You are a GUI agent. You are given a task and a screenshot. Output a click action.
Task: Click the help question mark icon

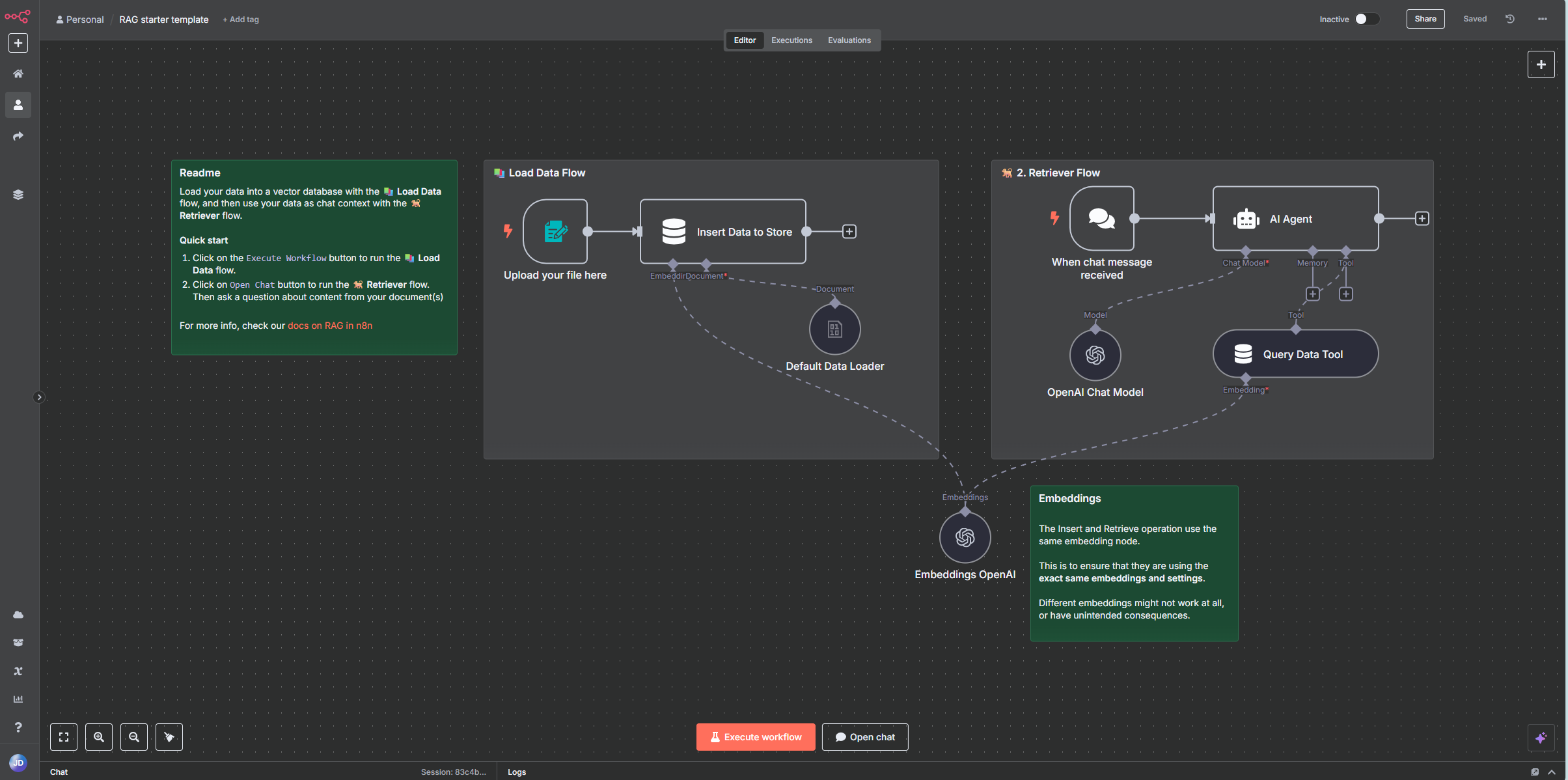point(18,727)
